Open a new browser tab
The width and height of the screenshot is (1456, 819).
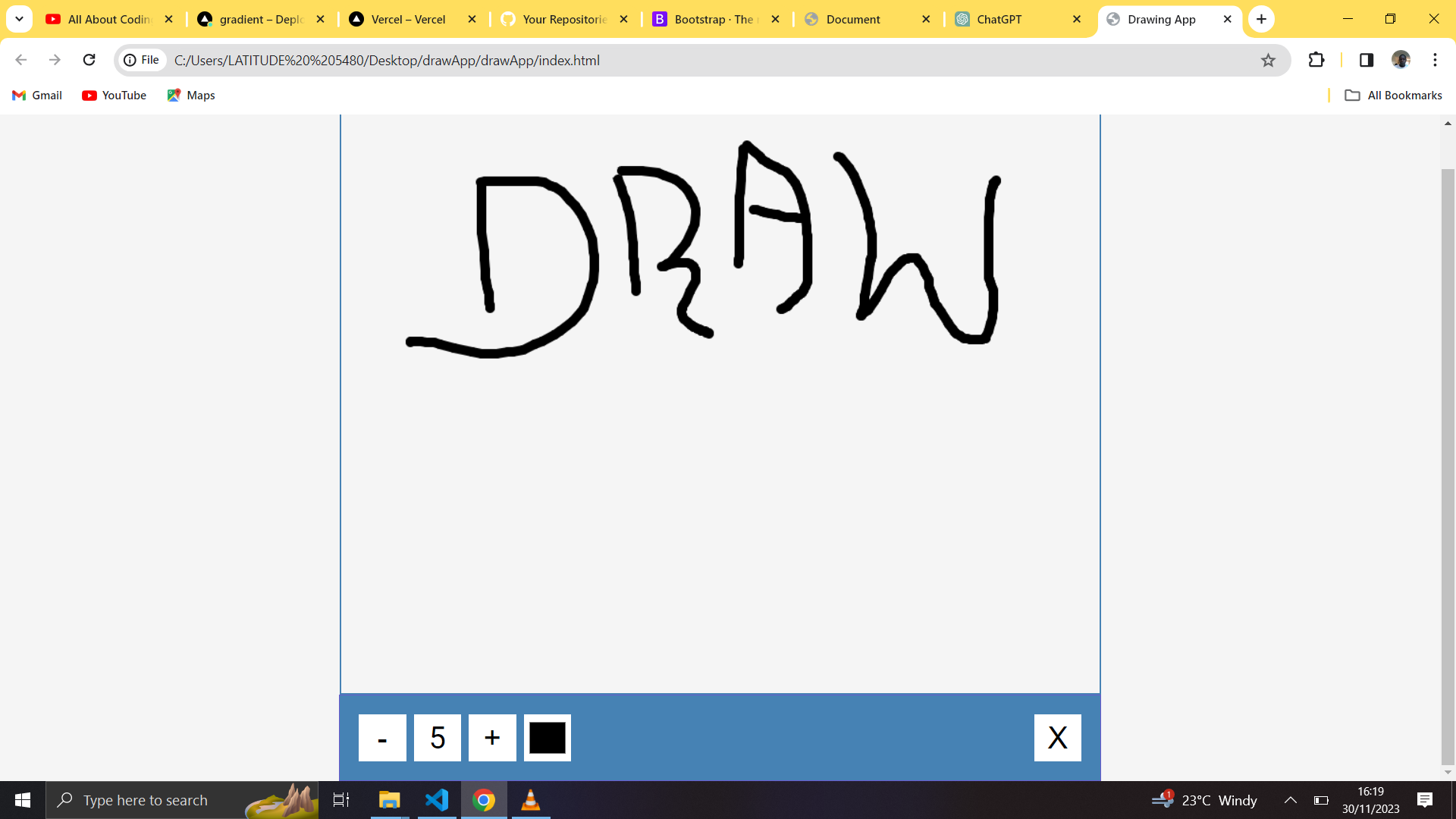tap(1261, 19)
